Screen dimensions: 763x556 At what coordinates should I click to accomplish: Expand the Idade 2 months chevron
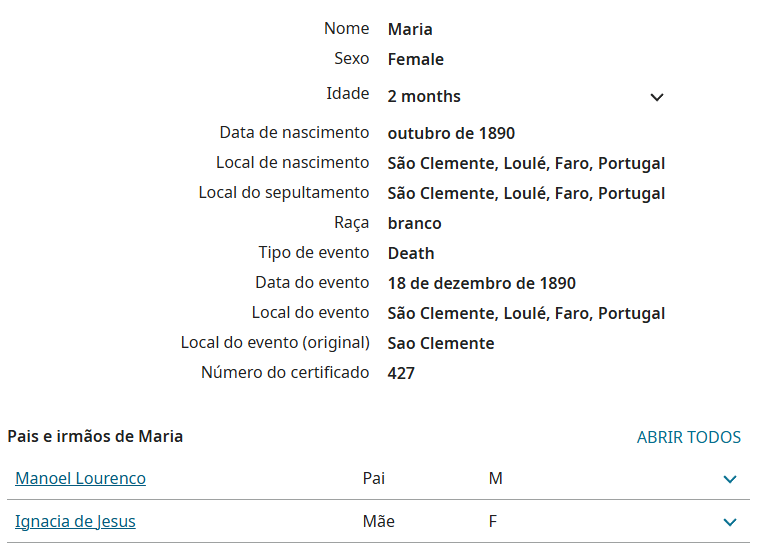coord(657,97)
